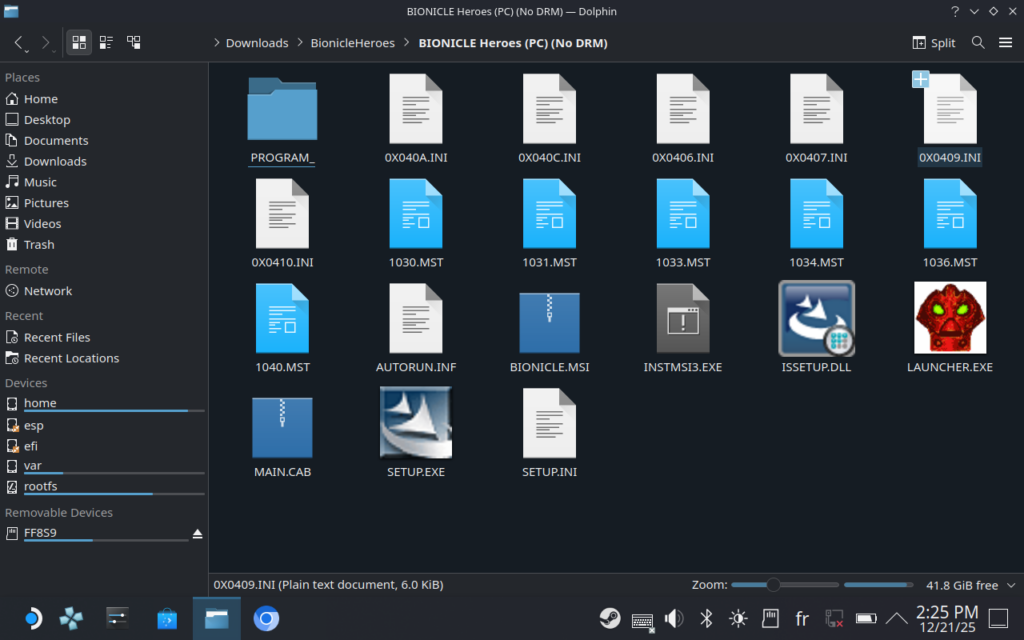
Task: Navigate to BionicleHeroes in the breadcrumb
Action: 352,43
